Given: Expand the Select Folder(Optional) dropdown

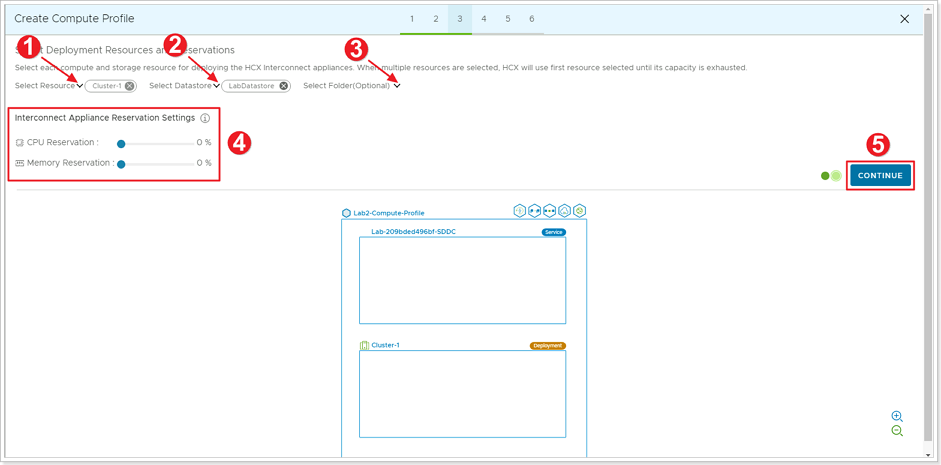Looking at the screenshot, I should point(397,86).
